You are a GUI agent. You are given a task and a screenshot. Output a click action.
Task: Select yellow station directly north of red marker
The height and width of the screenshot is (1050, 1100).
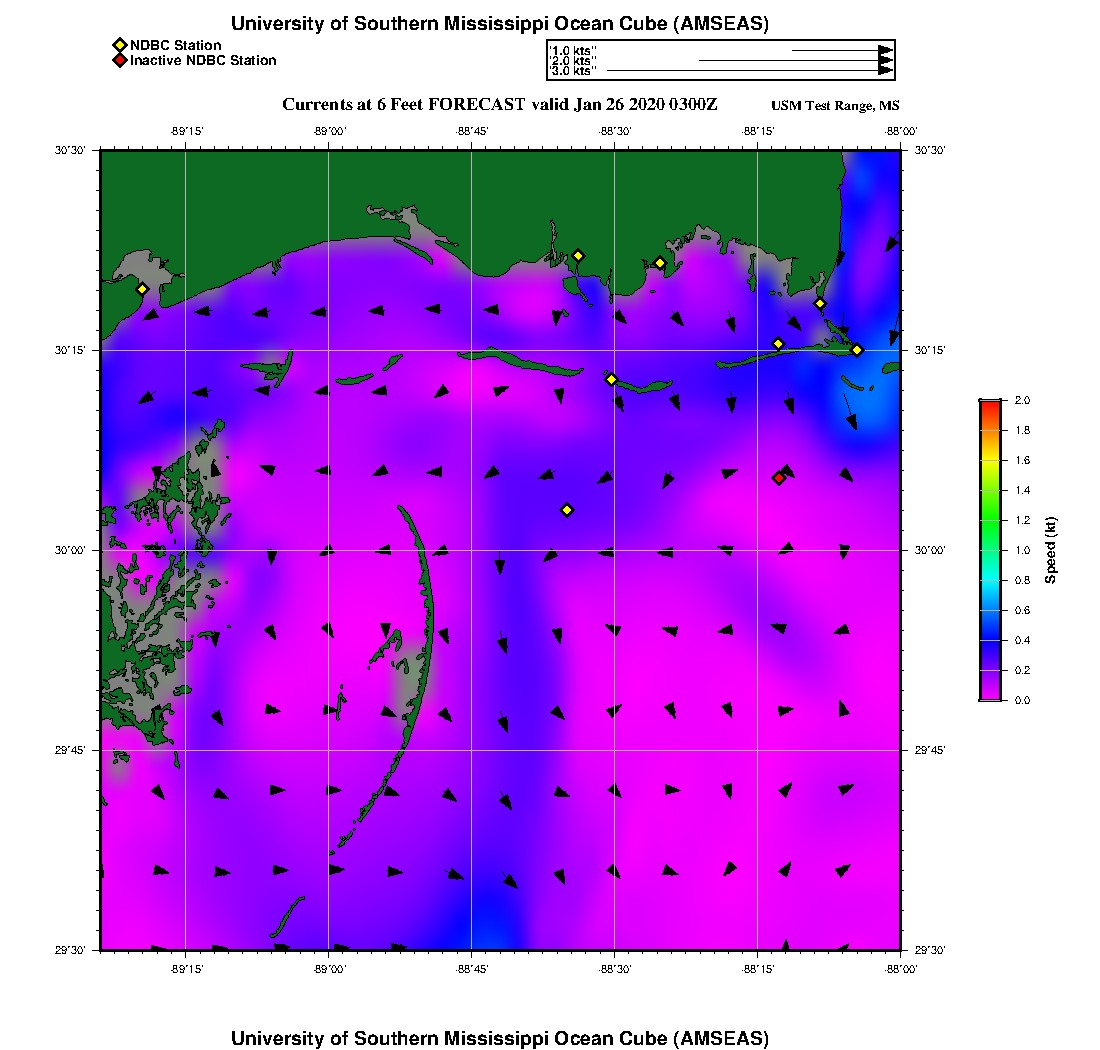pos(778,344)
